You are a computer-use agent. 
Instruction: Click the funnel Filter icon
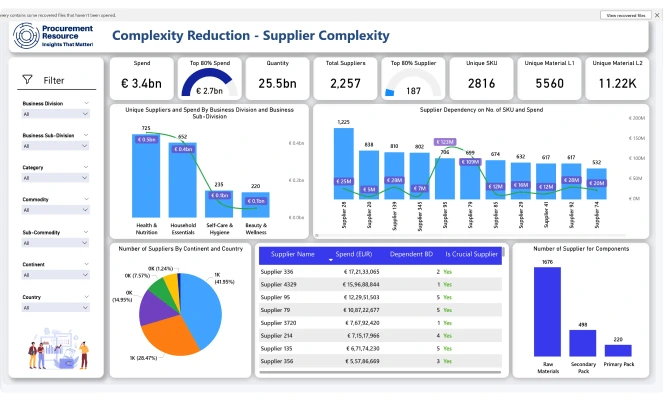click(x=27, y=80)
